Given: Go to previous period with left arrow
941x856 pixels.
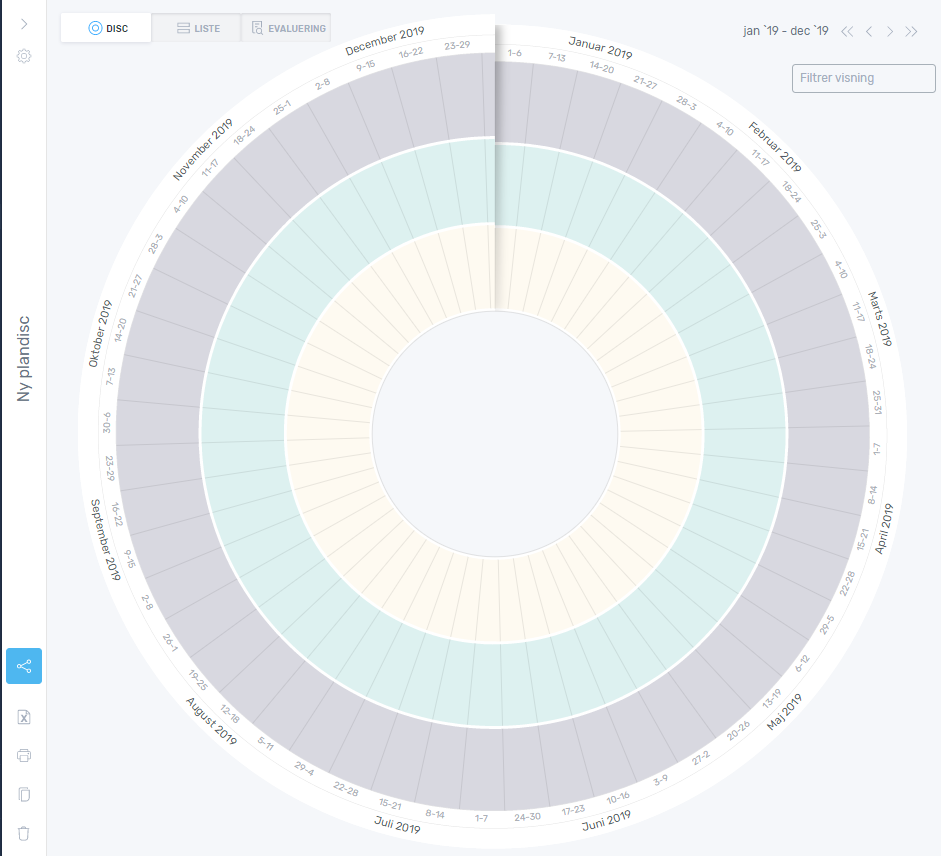Looking at the screenshot, I should click(x=869, y=31).
